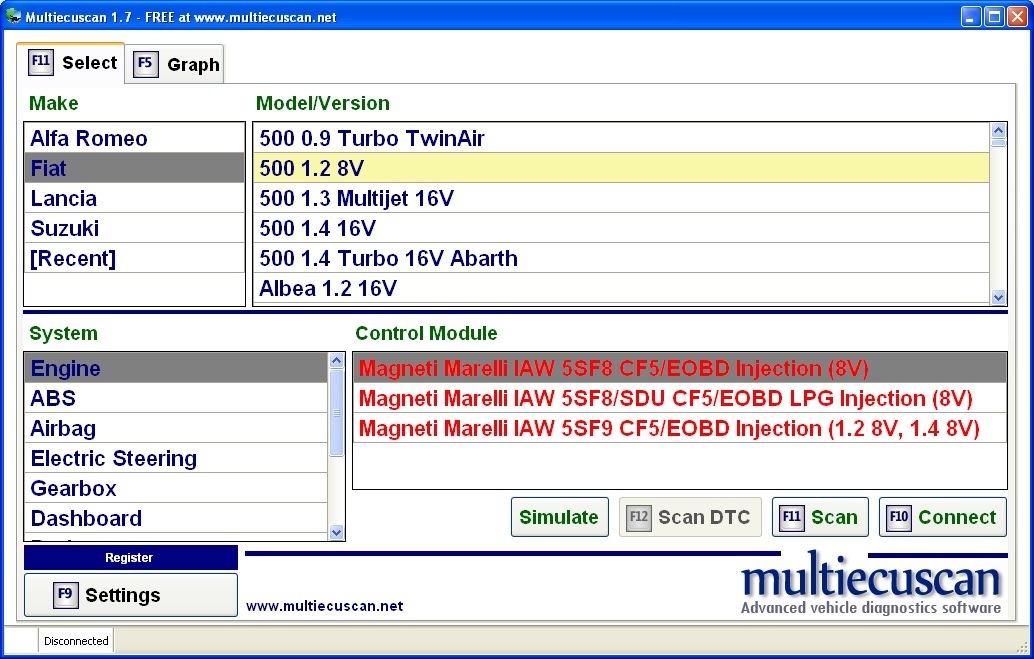This screenshot has width=1034, height=659.
Task: Click the multiecuscan logo at bottom right
Action: click(x=869, y=581)
